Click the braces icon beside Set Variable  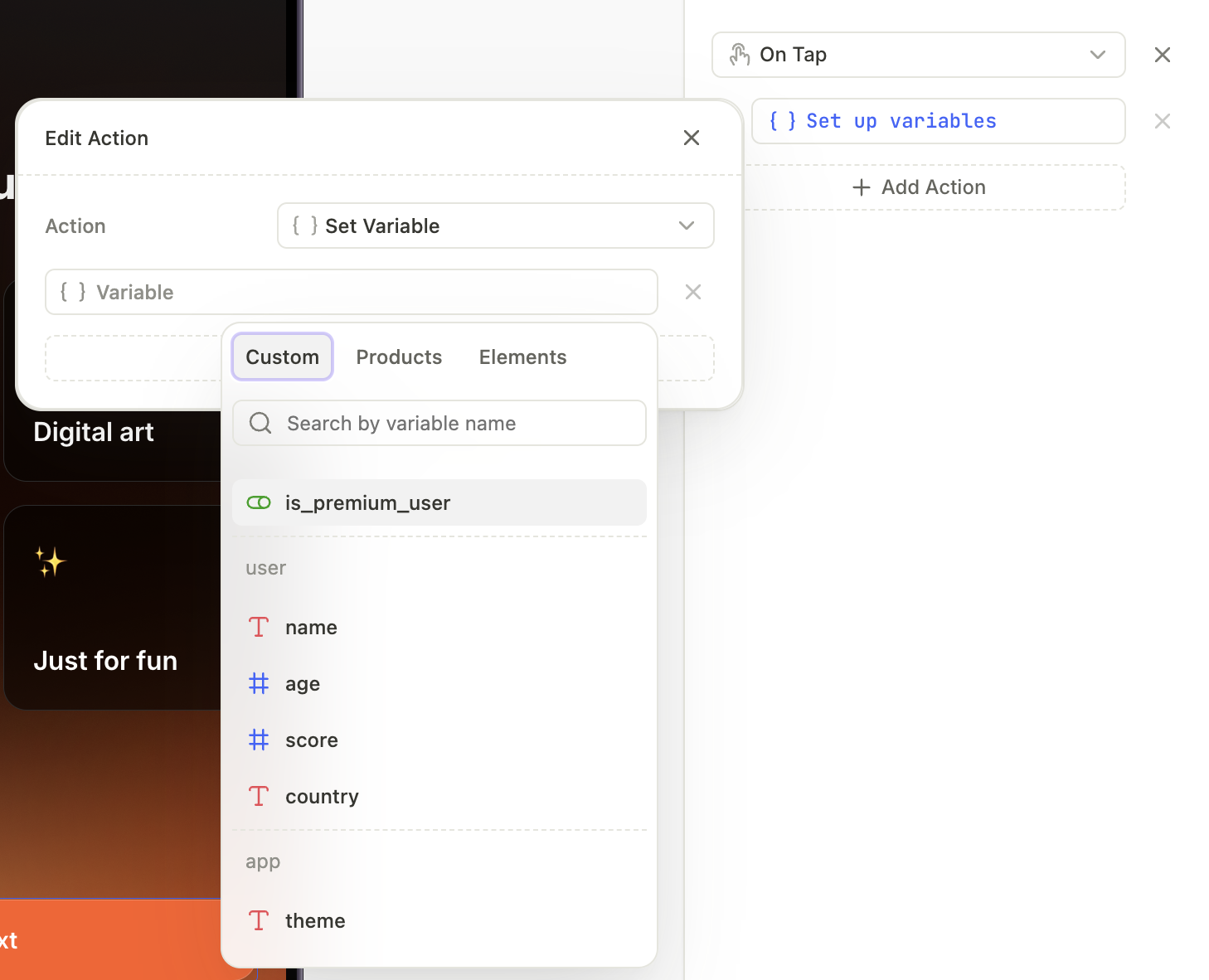point(304,226)
